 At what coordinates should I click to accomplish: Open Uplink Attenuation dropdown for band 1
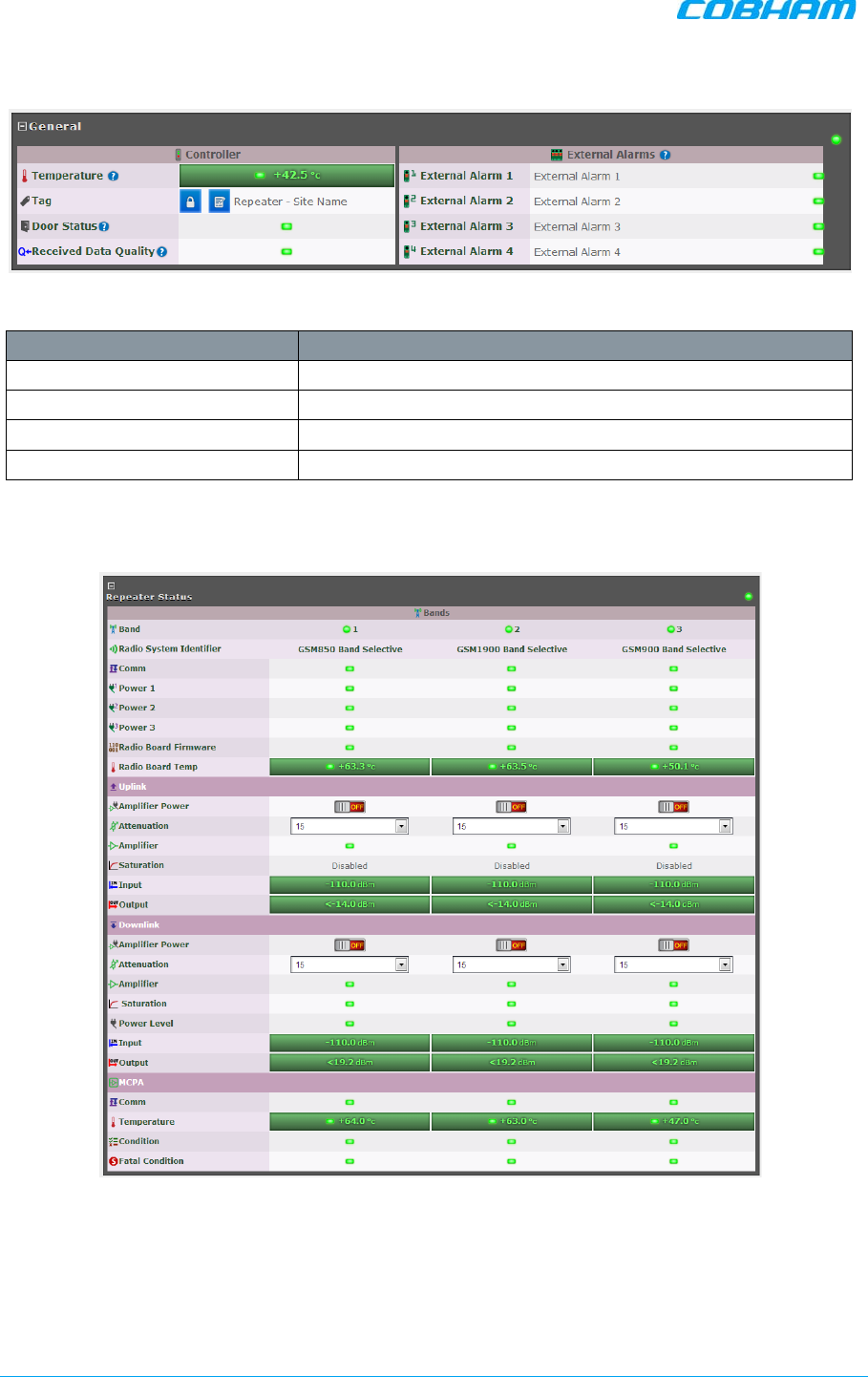coord(349,826)
